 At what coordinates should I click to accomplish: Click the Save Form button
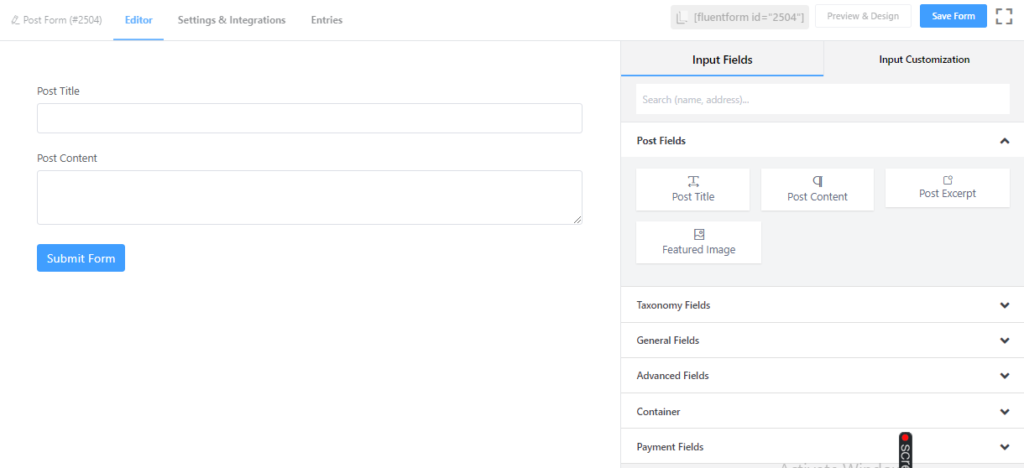(x=953, y=16)
